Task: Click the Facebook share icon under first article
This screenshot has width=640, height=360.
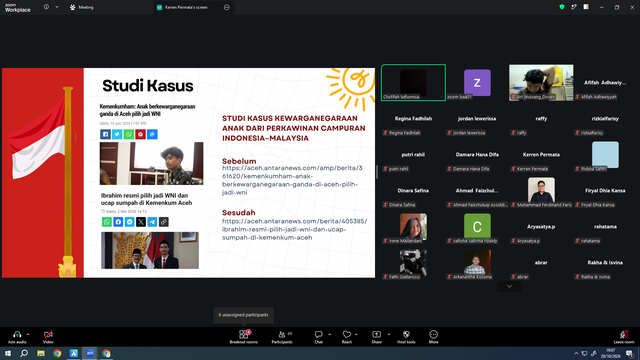Action: [105, 134]
